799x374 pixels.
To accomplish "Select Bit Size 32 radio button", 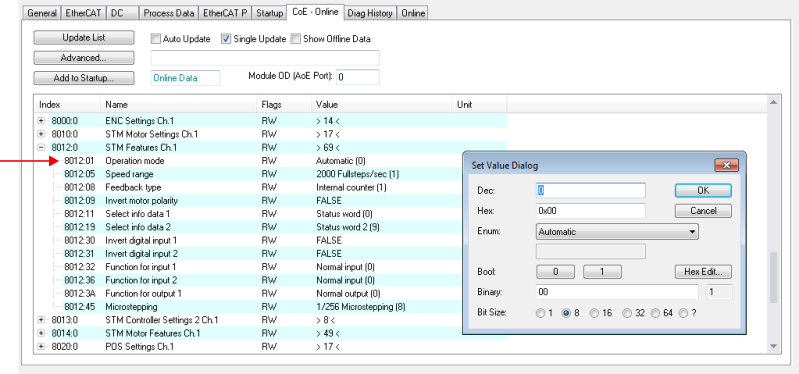I will point(627,313).
